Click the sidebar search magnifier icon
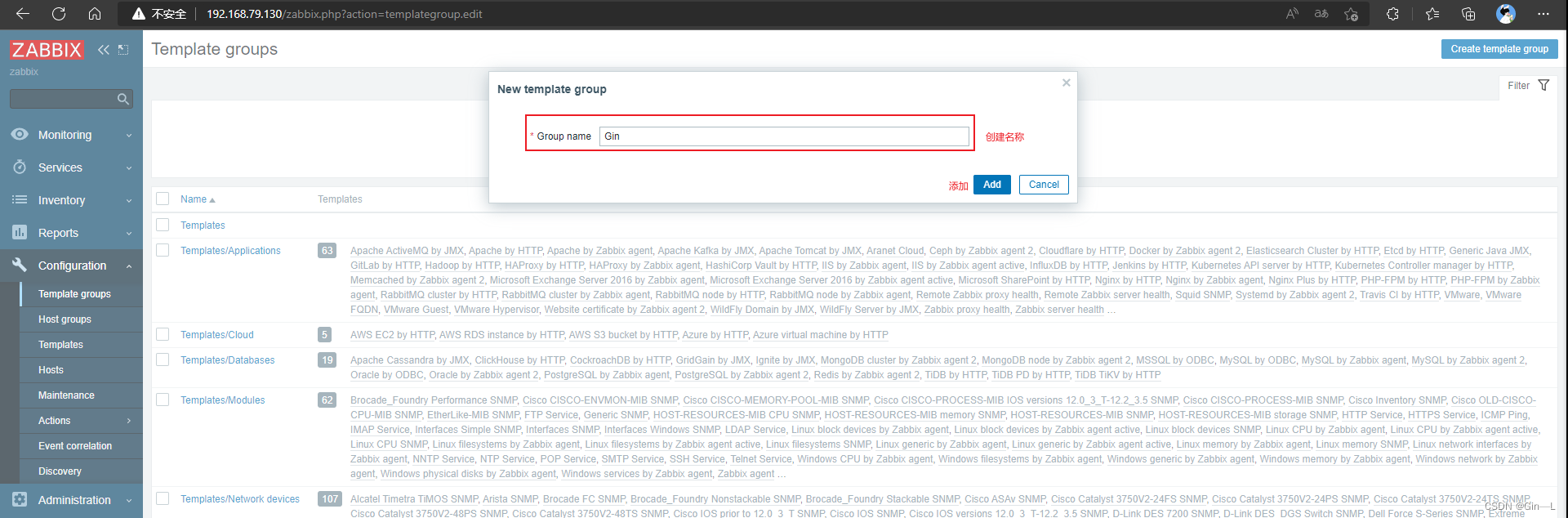Viewport: 1568px width, 518px height. [123, 99]
